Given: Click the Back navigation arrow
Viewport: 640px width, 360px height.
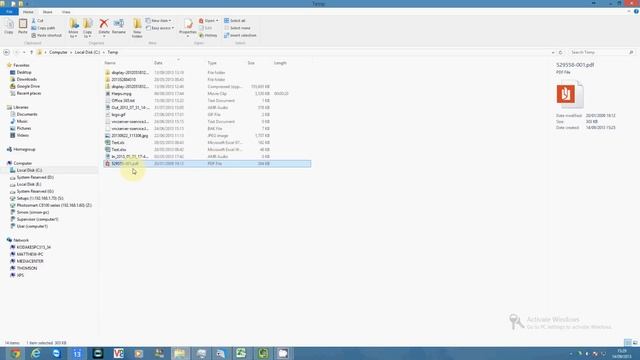Looking at the screenshot, I should point(6,52).
